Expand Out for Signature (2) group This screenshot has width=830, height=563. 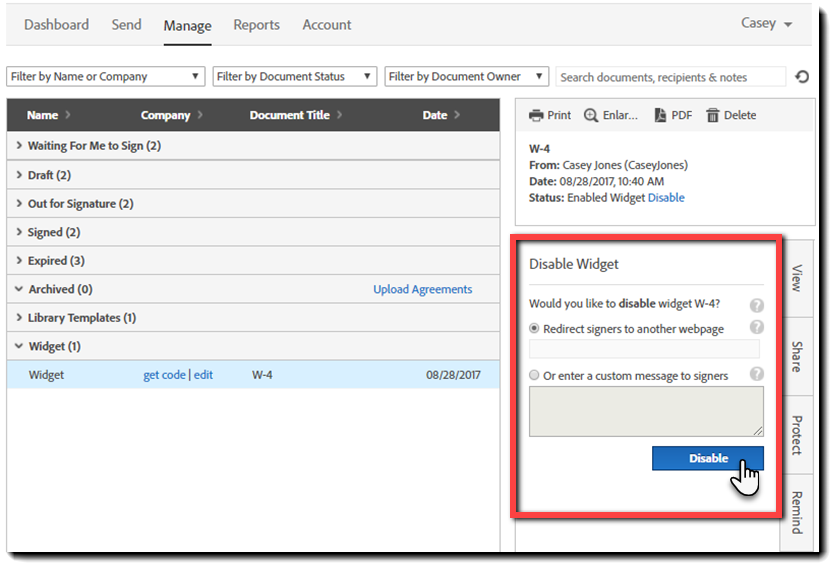point(19,203)
